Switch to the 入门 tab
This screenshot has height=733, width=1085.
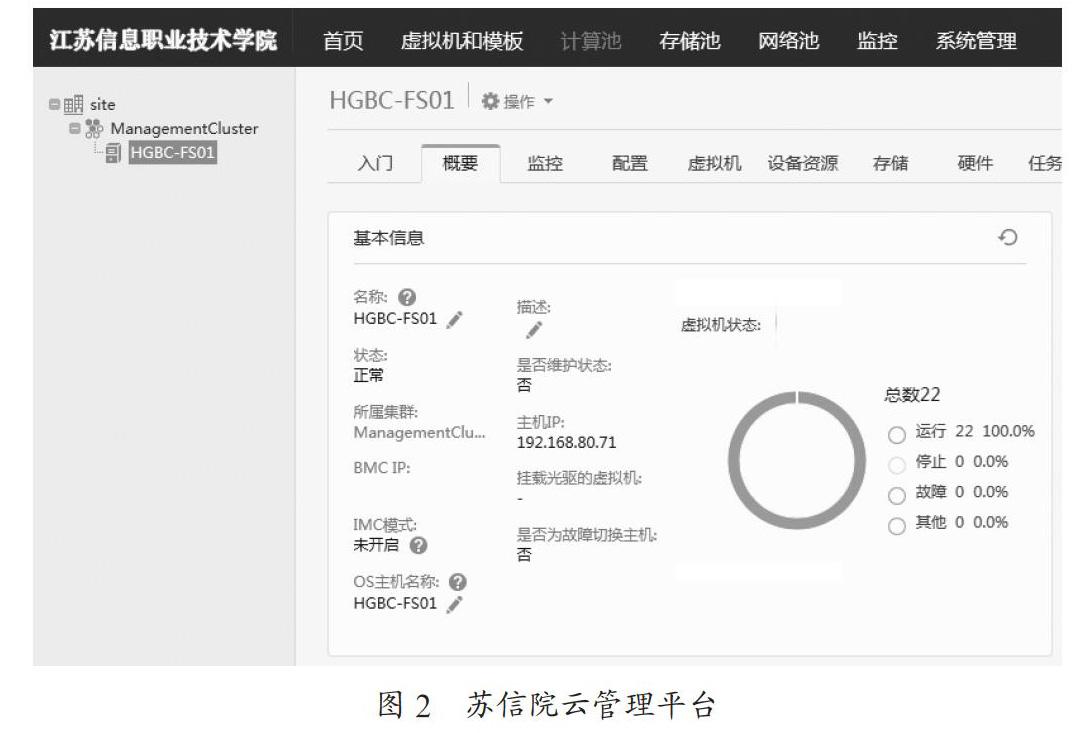pyautogui.click(x=375, y=163)
